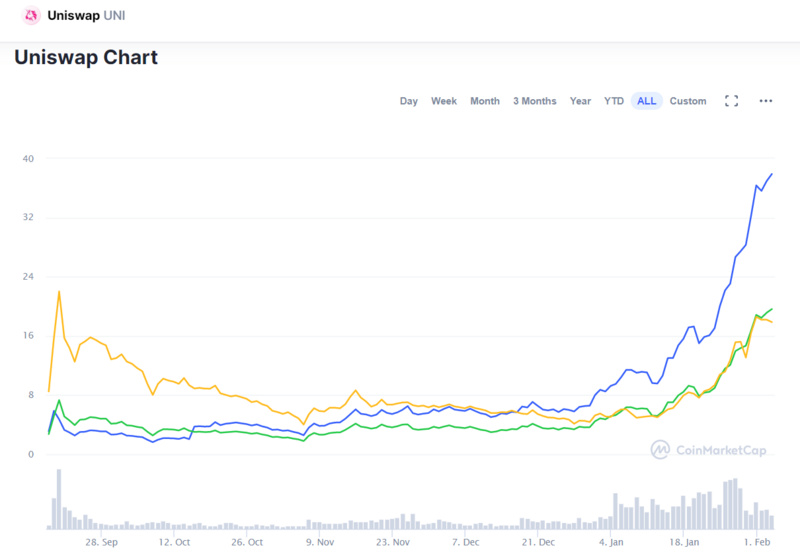Open the three-dots more options menu

point(765,101)
